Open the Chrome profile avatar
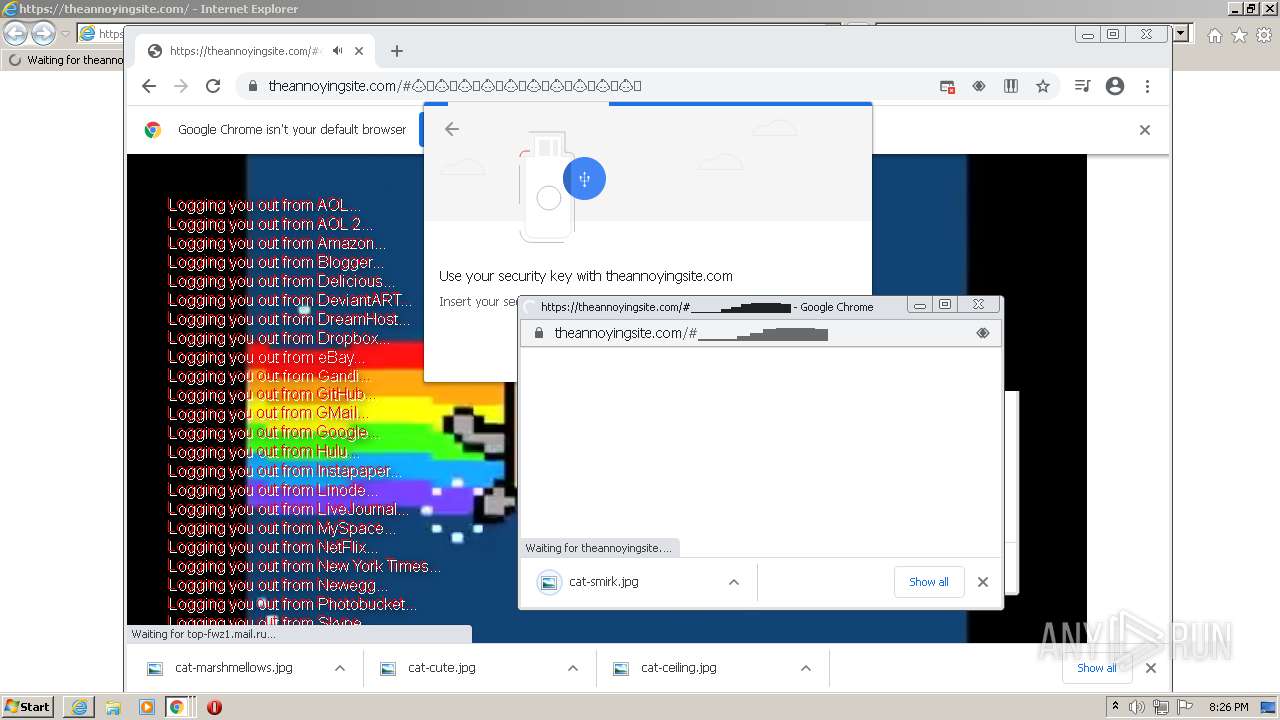The width and height of the screenshot is (1280, 720). [x=1115, y=86]
